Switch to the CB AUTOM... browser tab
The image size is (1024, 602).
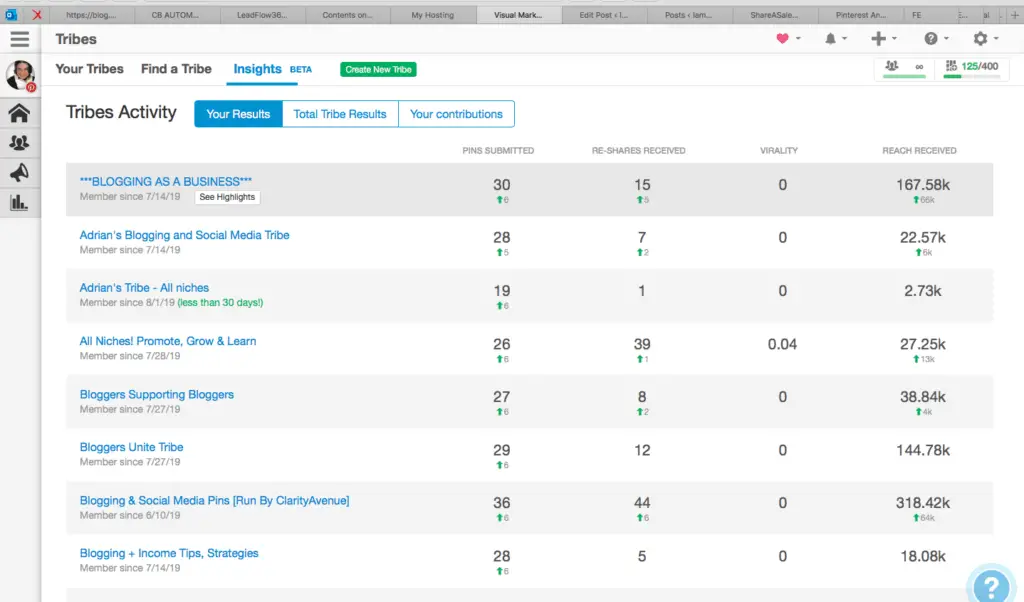(175, 15)
